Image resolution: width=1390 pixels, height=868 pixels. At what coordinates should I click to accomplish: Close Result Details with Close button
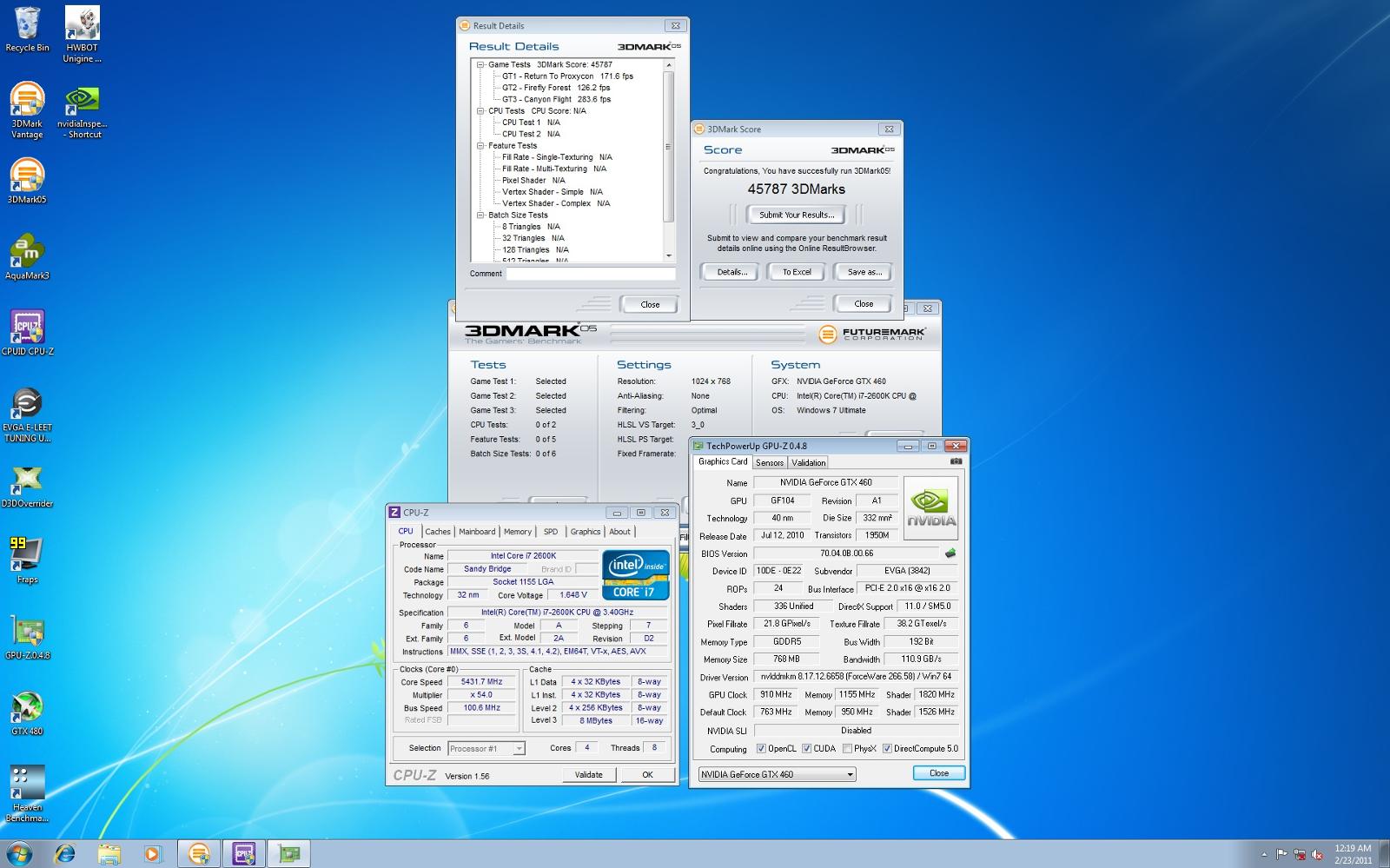[650, 305]
